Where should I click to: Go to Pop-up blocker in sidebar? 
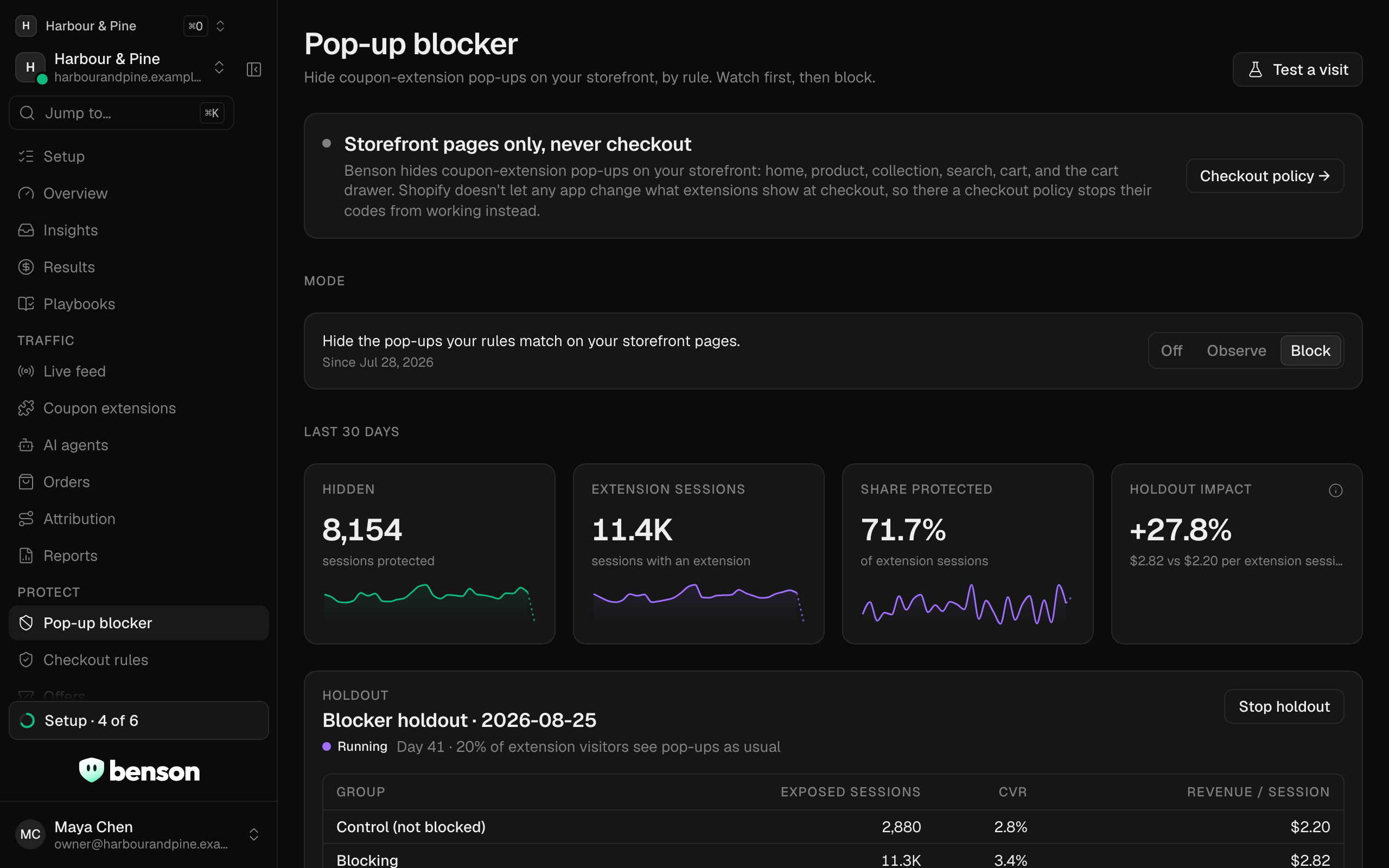click(139, 623)
